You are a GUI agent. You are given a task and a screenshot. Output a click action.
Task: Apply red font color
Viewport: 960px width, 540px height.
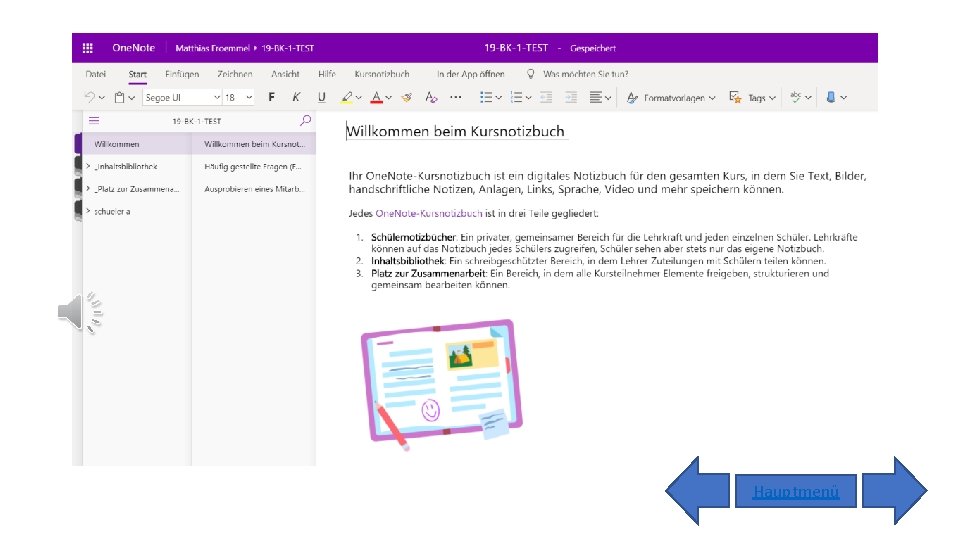point(377,97)
